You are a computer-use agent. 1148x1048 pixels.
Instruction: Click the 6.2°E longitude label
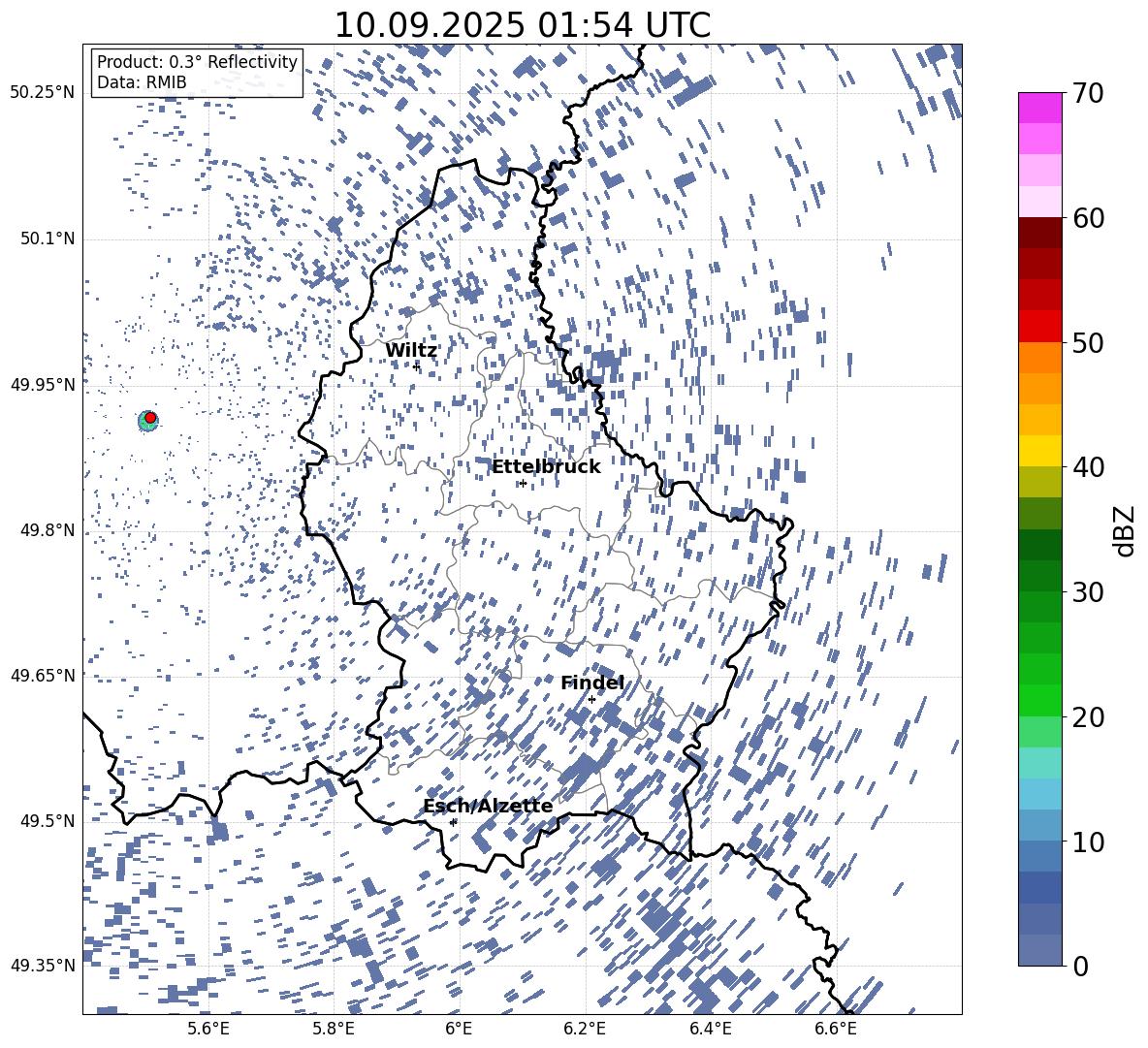[x=585, y=1030]
